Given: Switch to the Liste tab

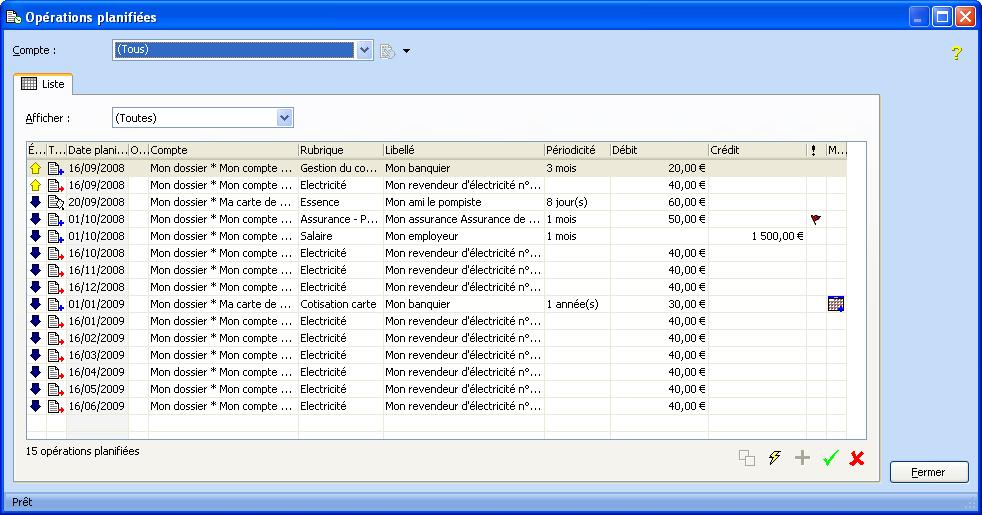Looking at the screenshot, I should pyautogui.click(x=43, y=84).
